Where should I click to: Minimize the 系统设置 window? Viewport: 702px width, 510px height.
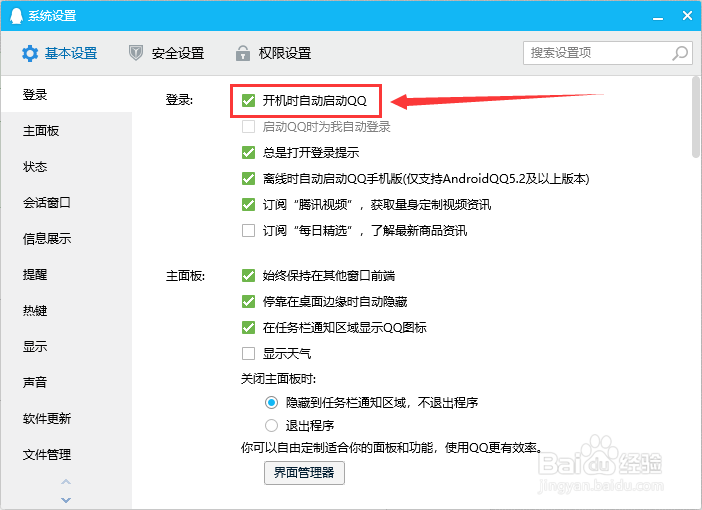point(658,17)
